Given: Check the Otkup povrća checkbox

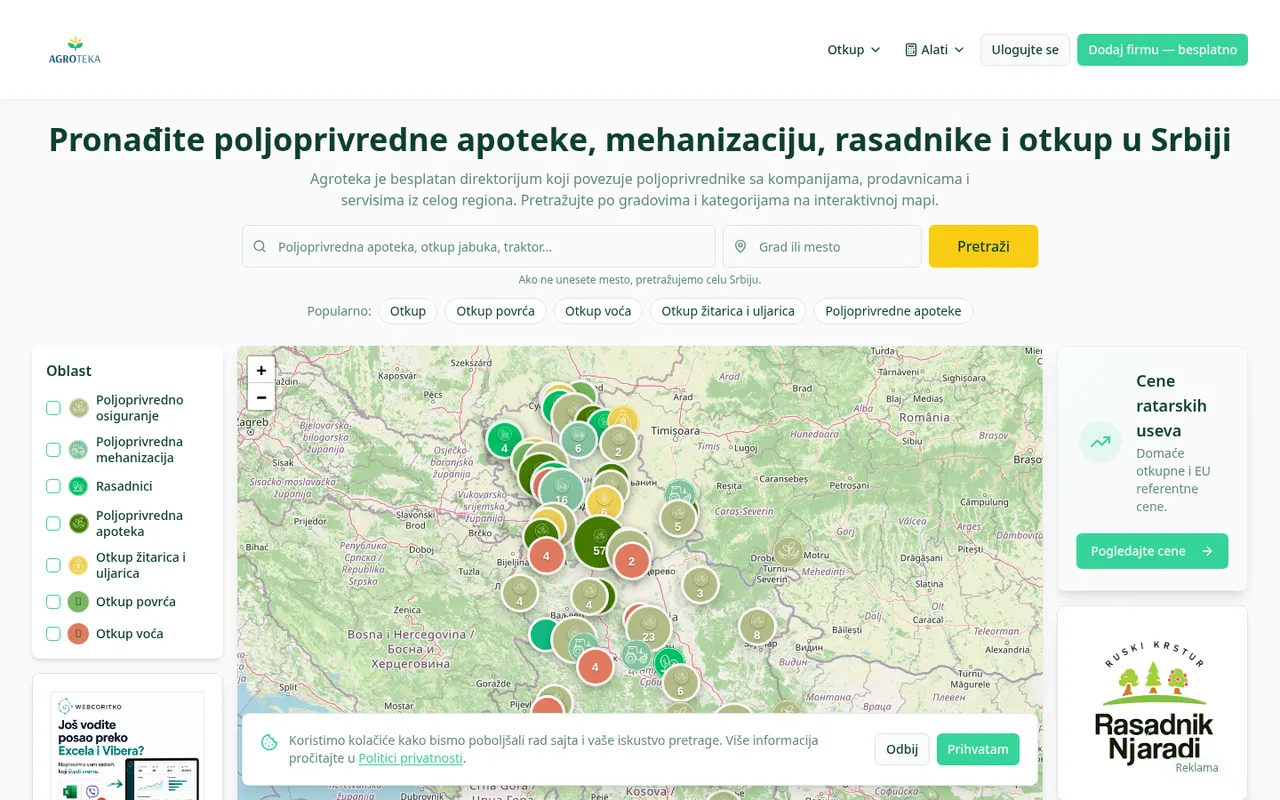Looking at the screenshot, I should point(53,602).
